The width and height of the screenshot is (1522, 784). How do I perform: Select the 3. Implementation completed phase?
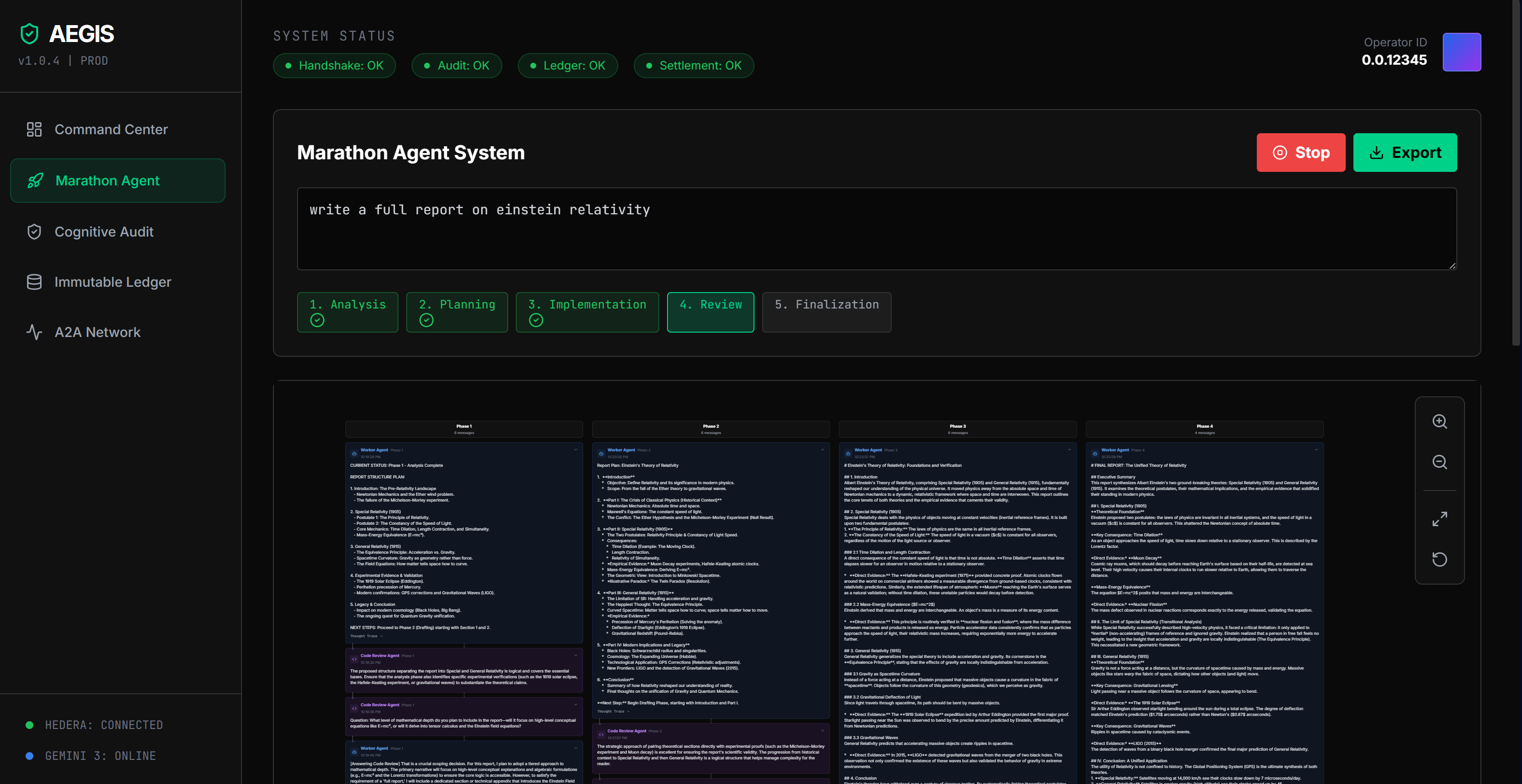click(x=587, y=312)
